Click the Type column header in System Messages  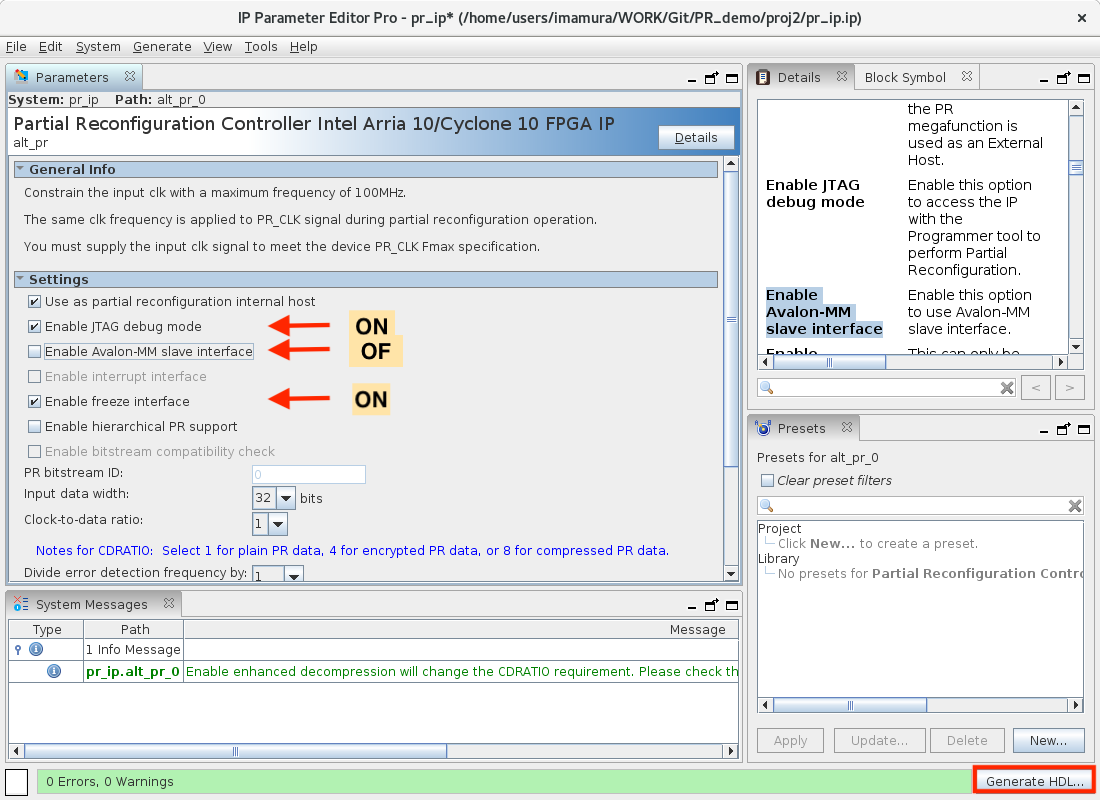click(46, 629)
